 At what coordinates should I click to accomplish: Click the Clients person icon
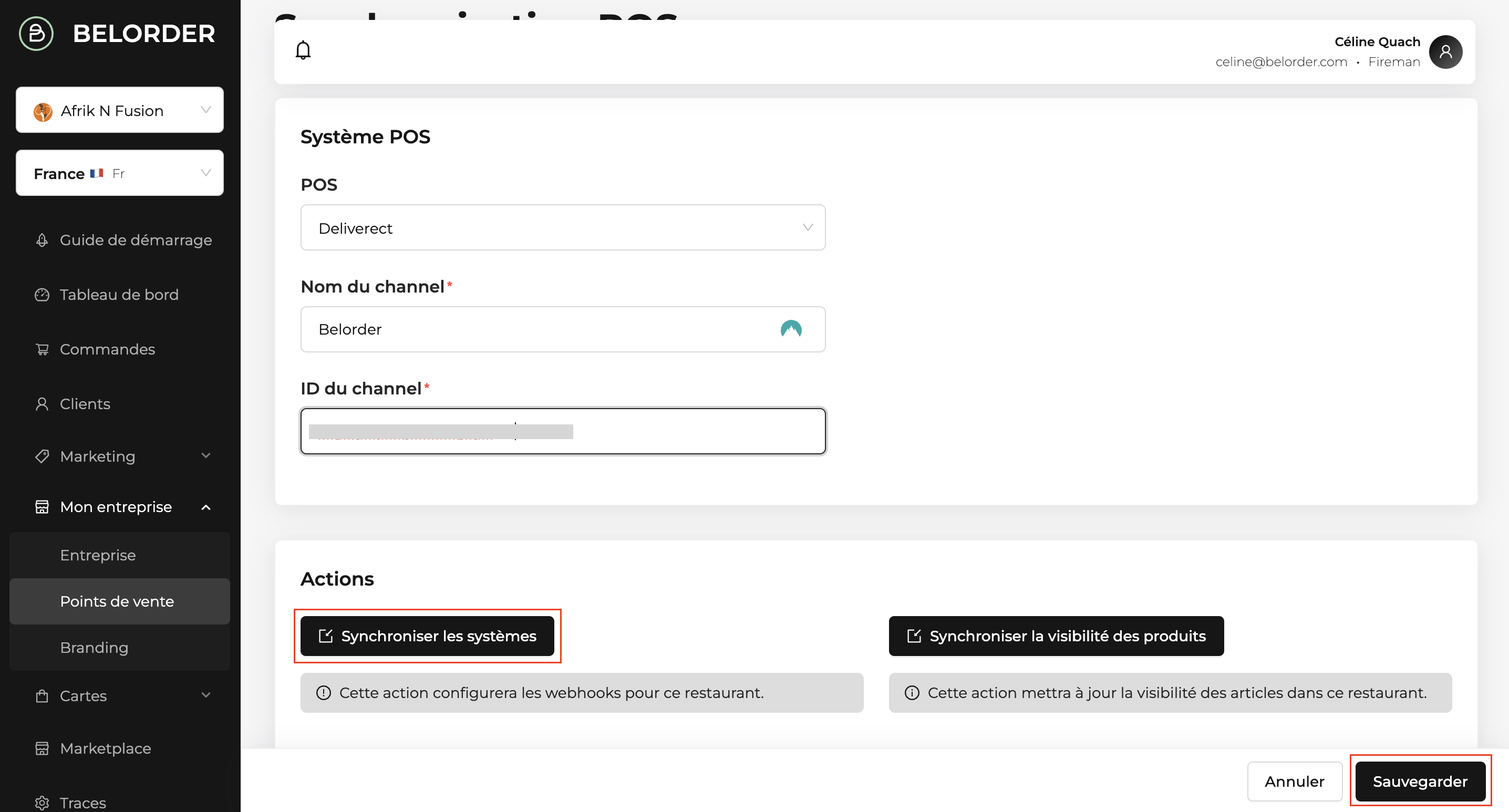(42, 404)
